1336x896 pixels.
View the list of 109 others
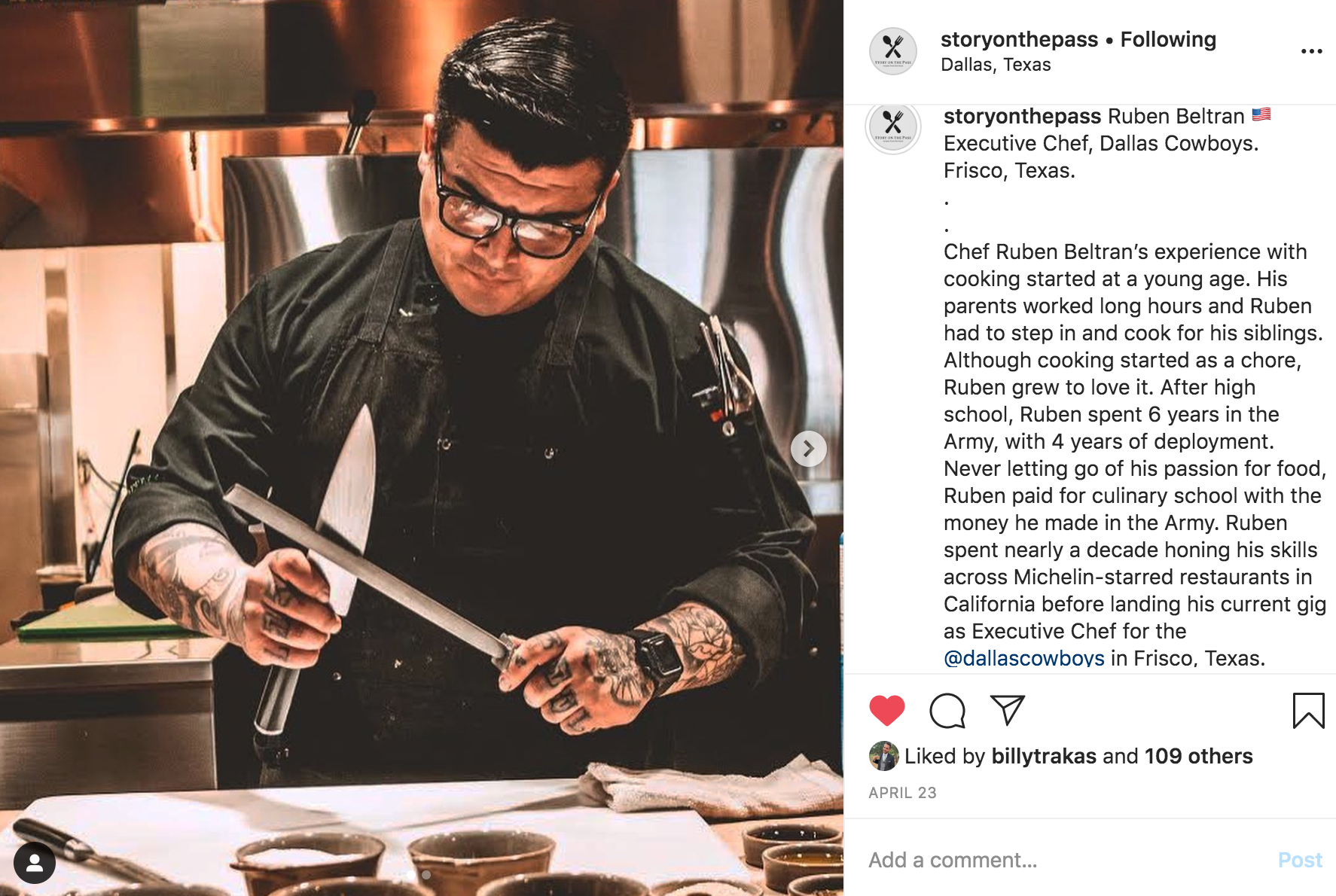point(1199,756)
